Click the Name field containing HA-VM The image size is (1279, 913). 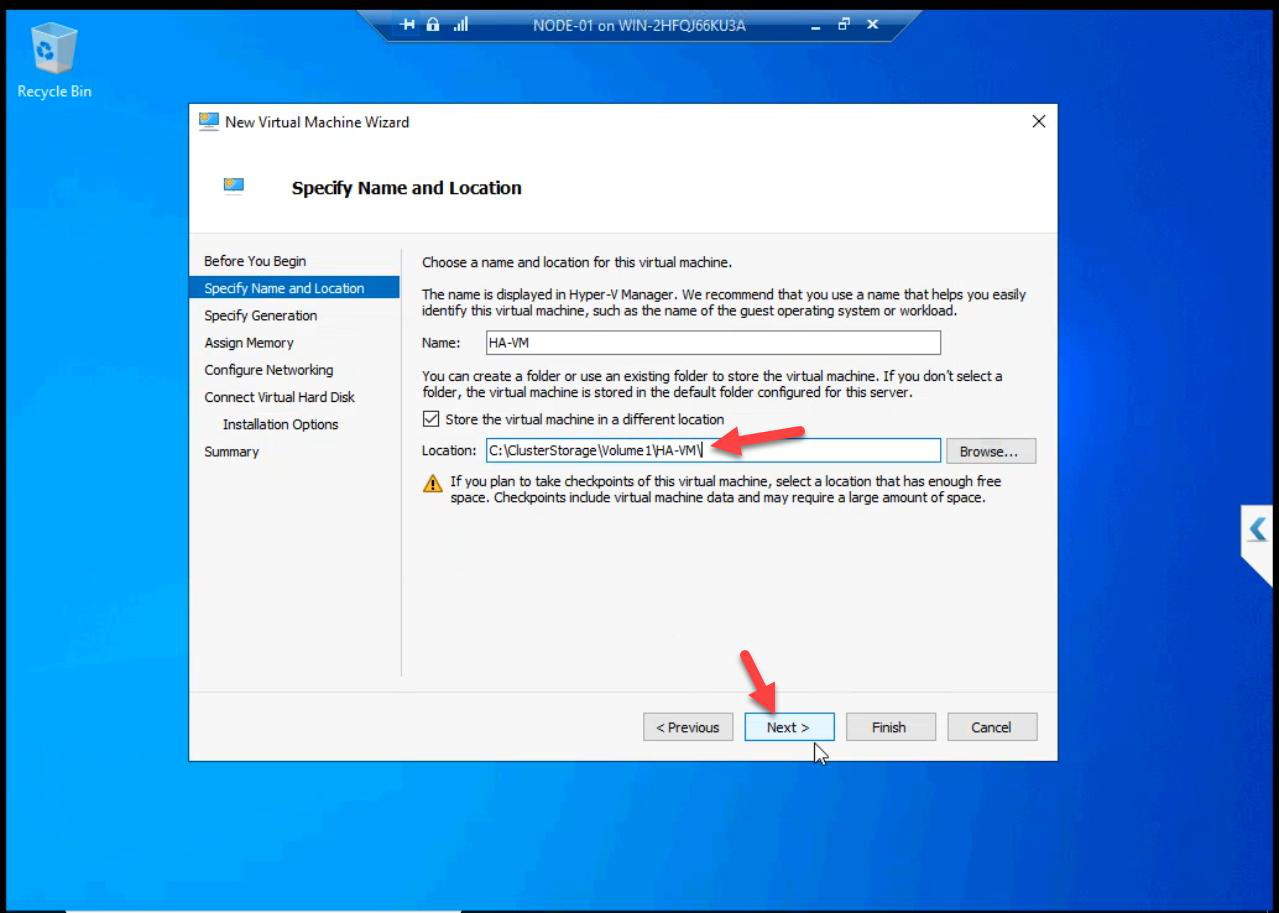click(713, 342)
